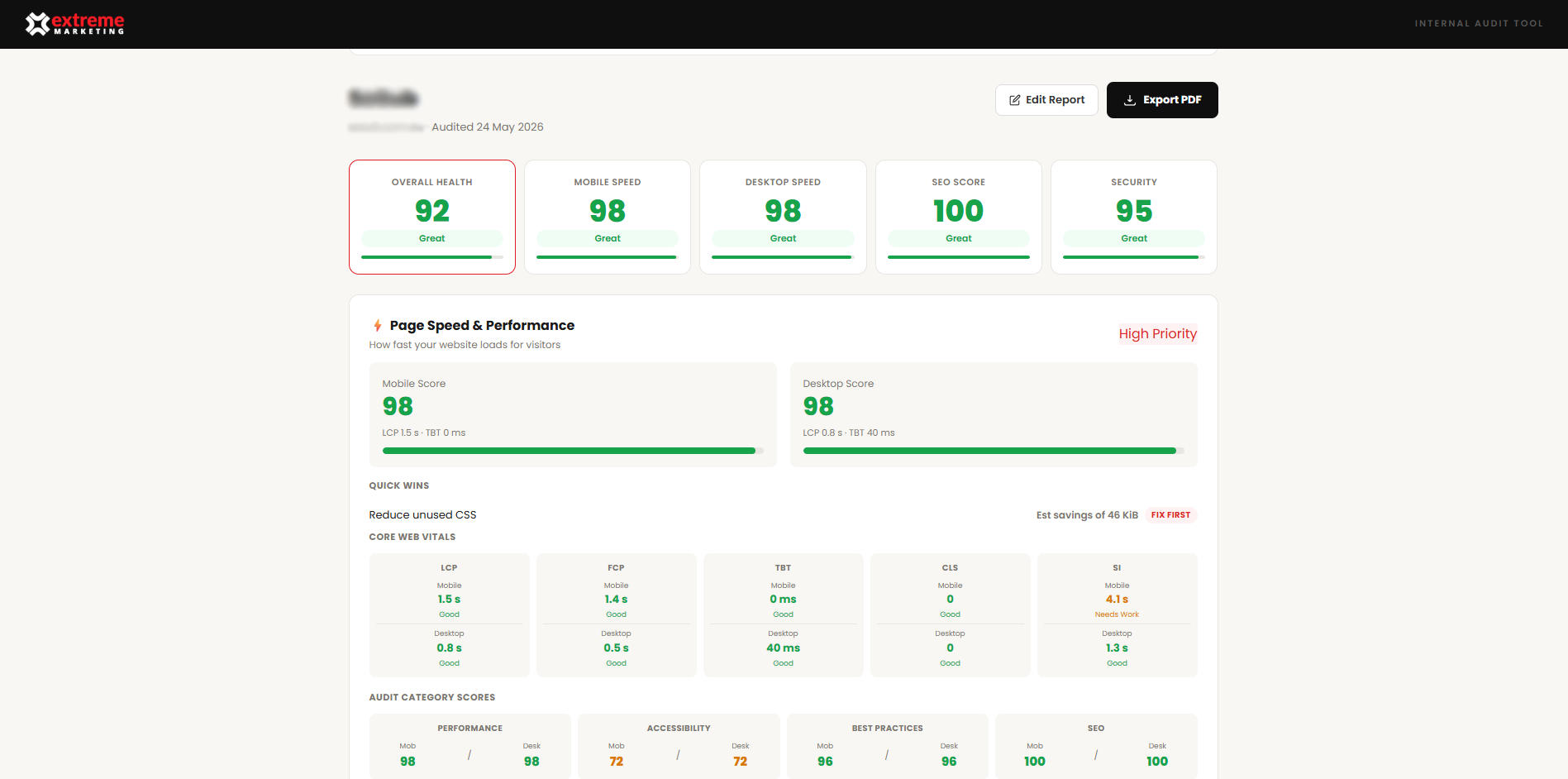Click 'How fast your website loads' subtitle
The height and width of the screenshot is (779, 1568).
[x=465, y=346]
